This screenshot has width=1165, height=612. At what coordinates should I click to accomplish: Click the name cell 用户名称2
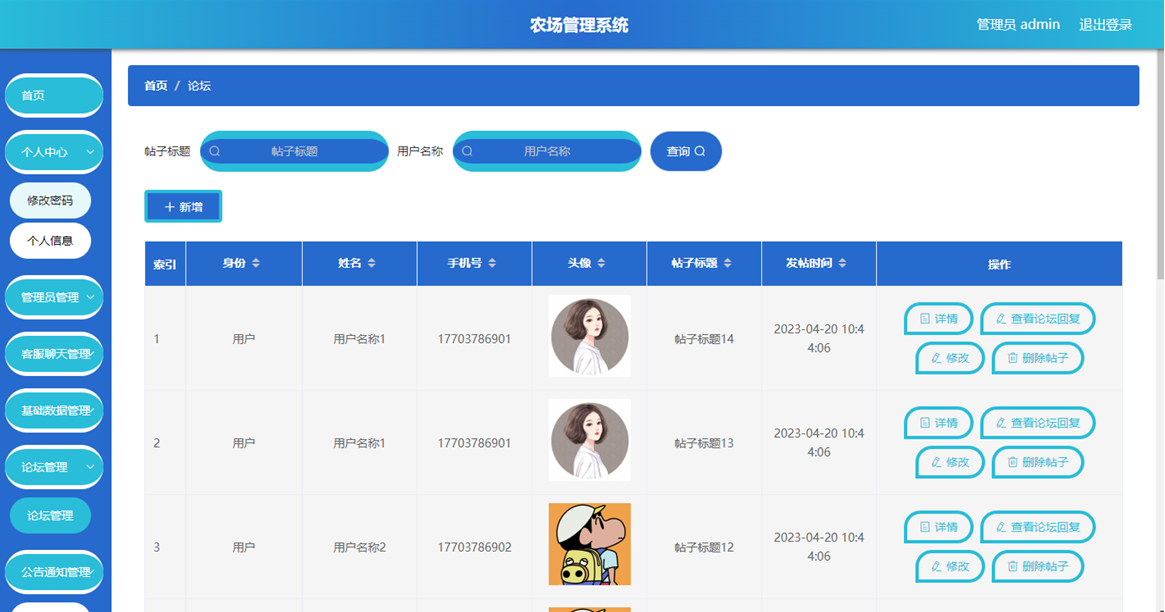[360, 547]
